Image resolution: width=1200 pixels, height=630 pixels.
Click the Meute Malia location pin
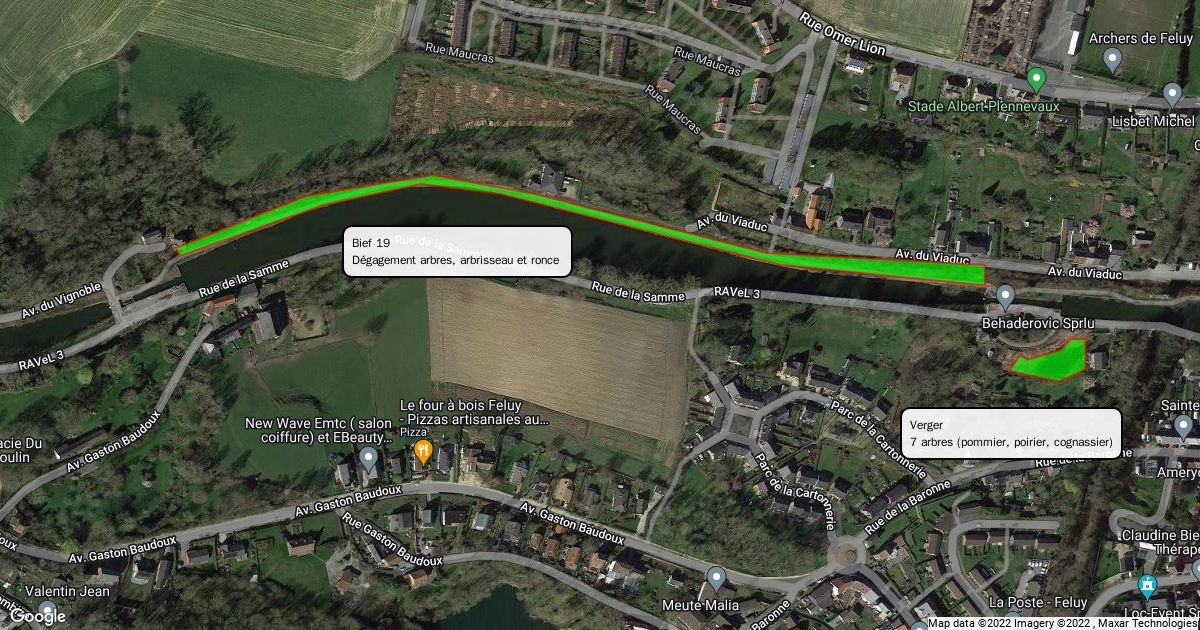click(x=715, y=578)
